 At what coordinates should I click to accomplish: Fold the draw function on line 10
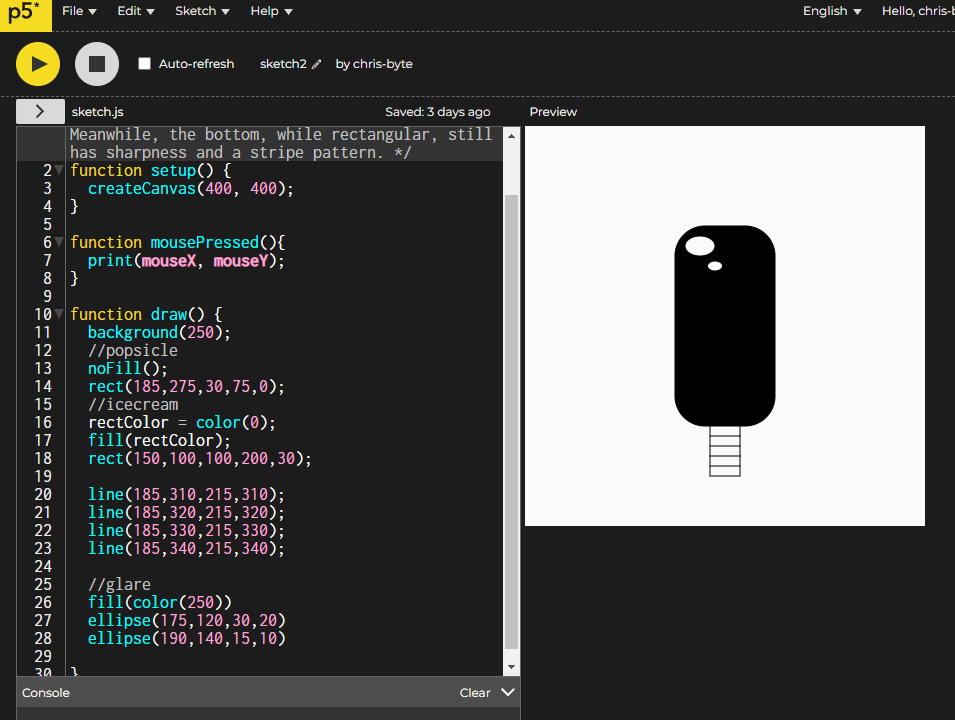(59, 314)
